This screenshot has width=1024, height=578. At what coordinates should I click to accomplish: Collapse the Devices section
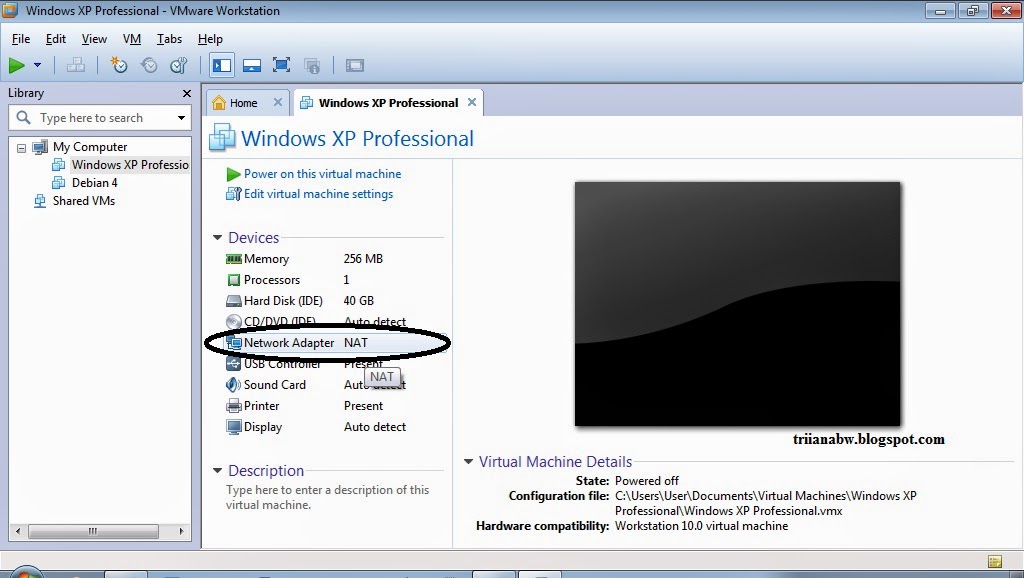point(217,238)
